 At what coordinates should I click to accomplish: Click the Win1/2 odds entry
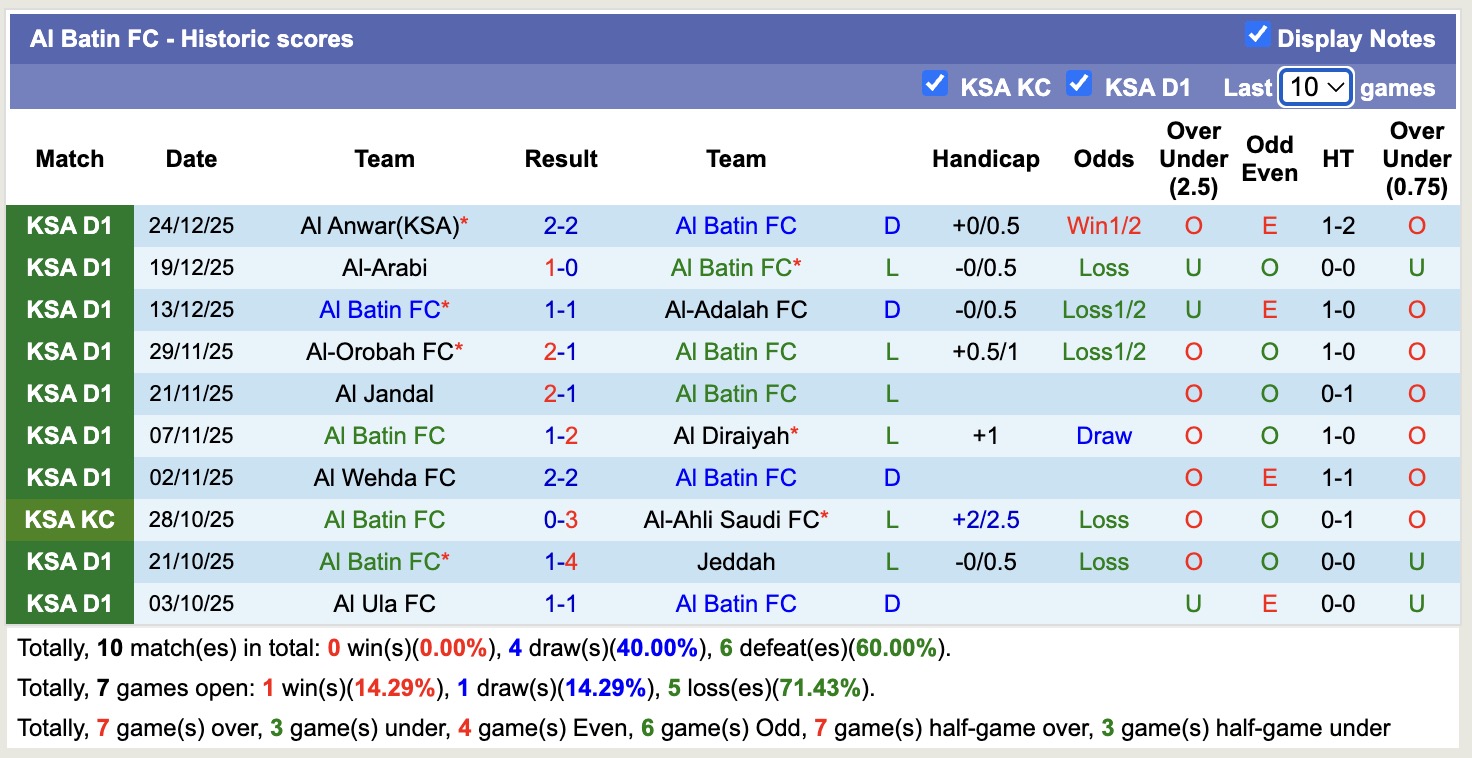[1103, 225]
